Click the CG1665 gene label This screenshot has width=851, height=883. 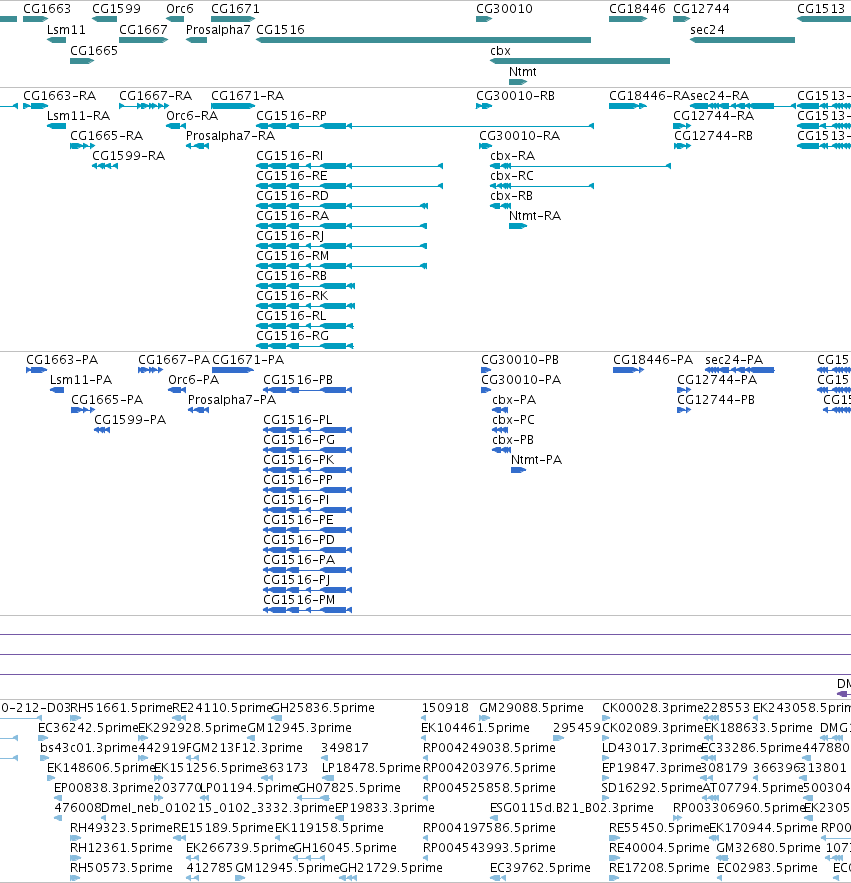coord(93,51)
